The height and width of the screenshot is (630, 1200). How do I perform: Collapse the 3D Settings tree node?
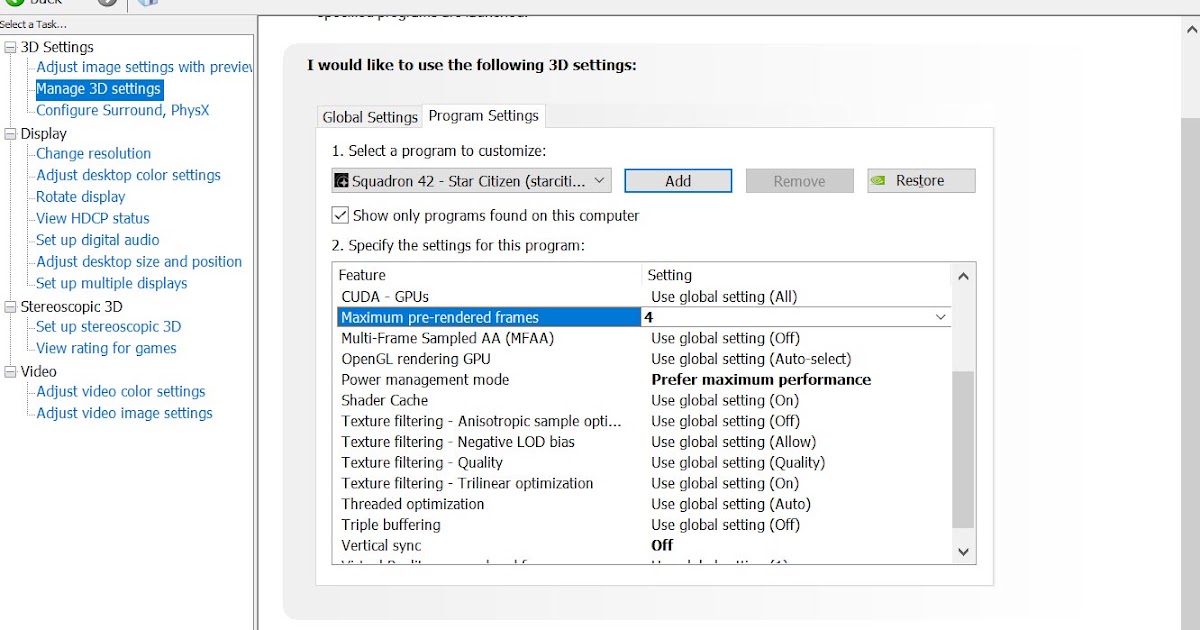pos(11,47)
